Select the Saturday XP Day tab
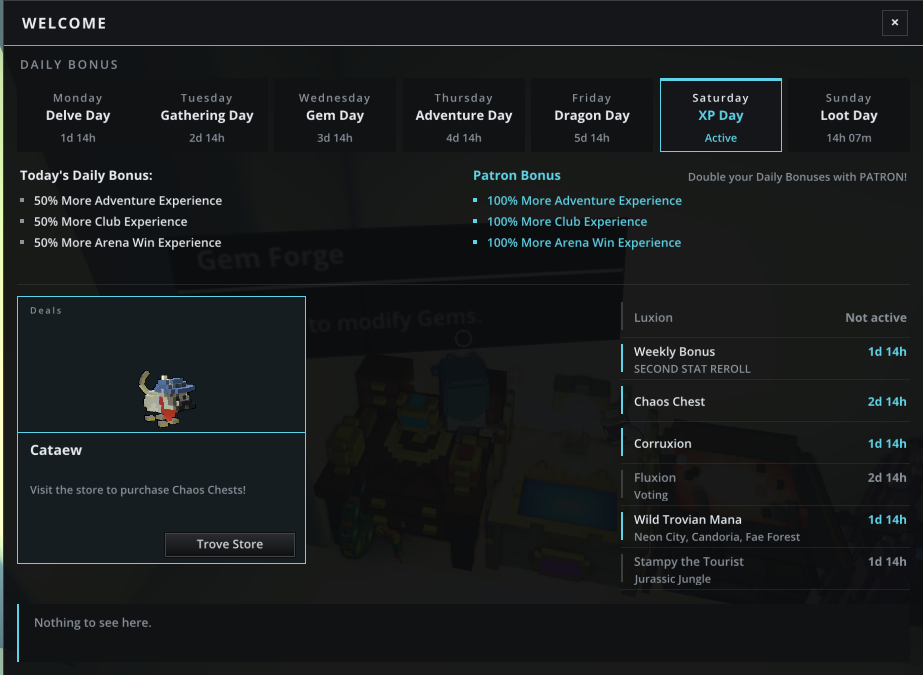This screenshot has height=675, width=923. 721,115
